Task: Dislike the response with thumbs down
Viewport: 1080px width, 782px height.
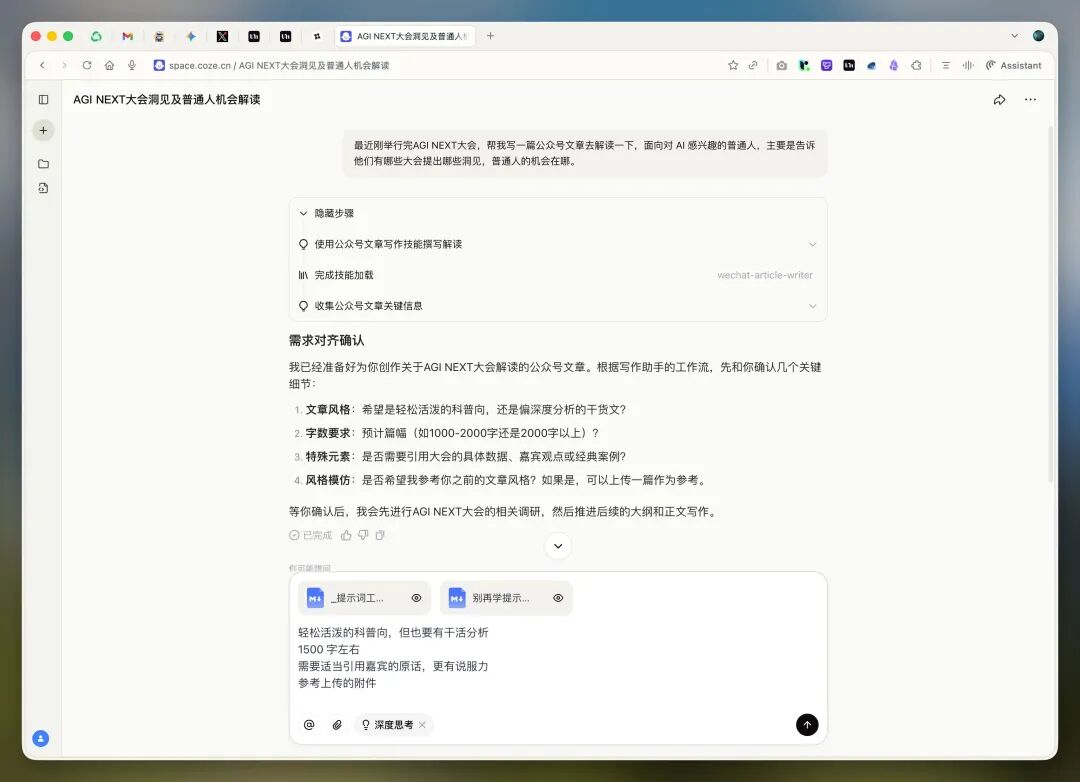Action: 363,535
